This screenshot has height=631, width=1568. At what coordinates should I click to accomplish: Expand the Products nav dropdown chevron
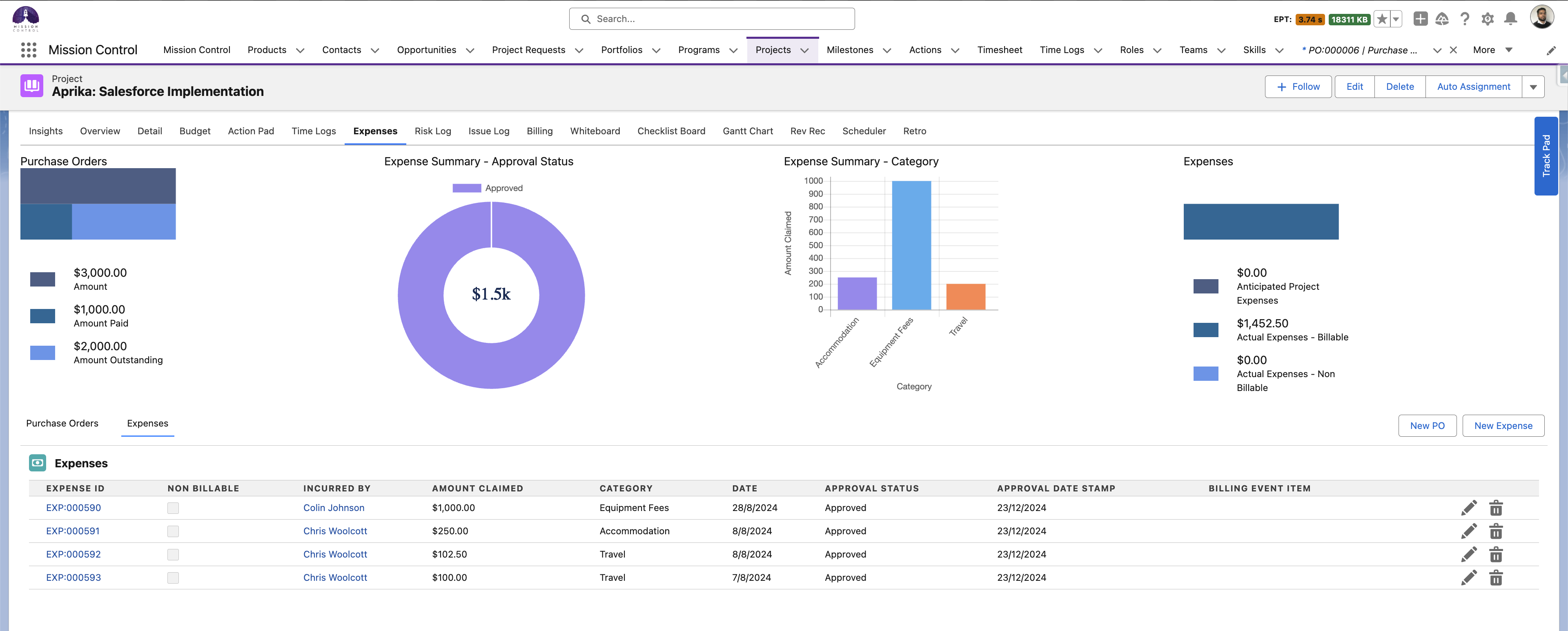(300, 51)
